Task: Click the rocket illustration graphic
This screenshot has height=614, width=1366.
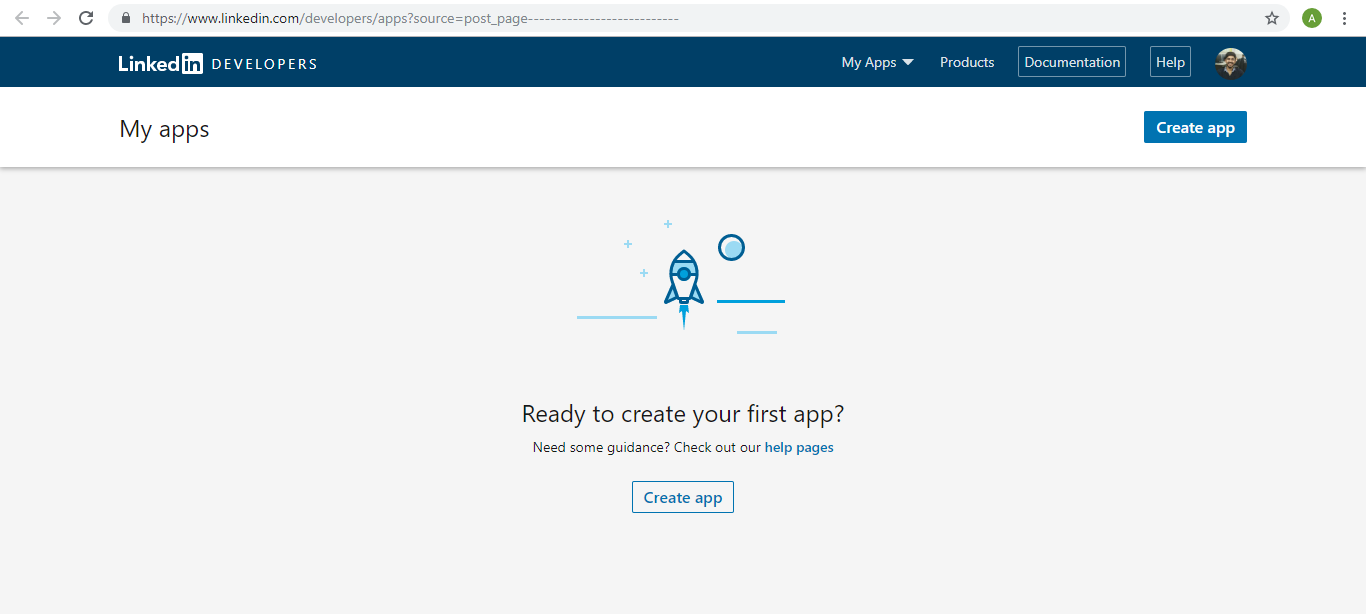Action: click(x=683, y=278)
